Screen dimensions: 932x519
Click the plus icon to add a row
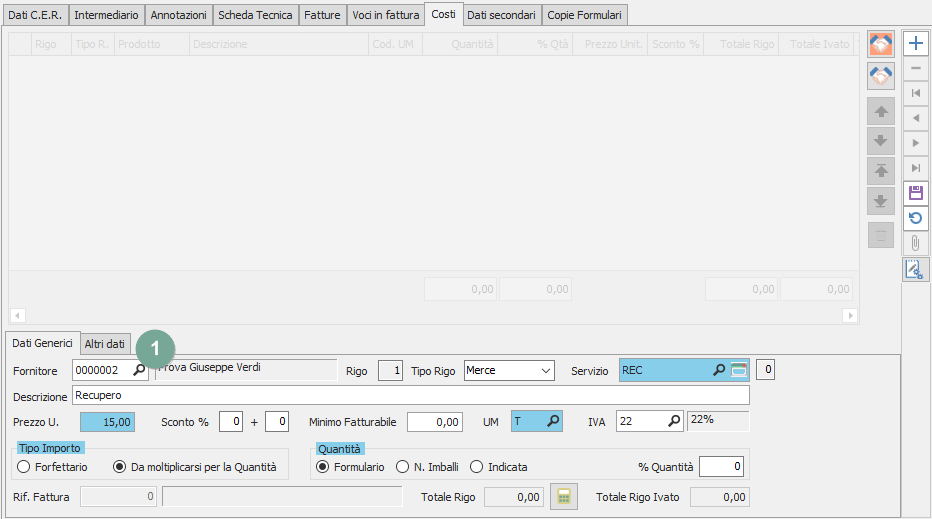click(915, 44)
